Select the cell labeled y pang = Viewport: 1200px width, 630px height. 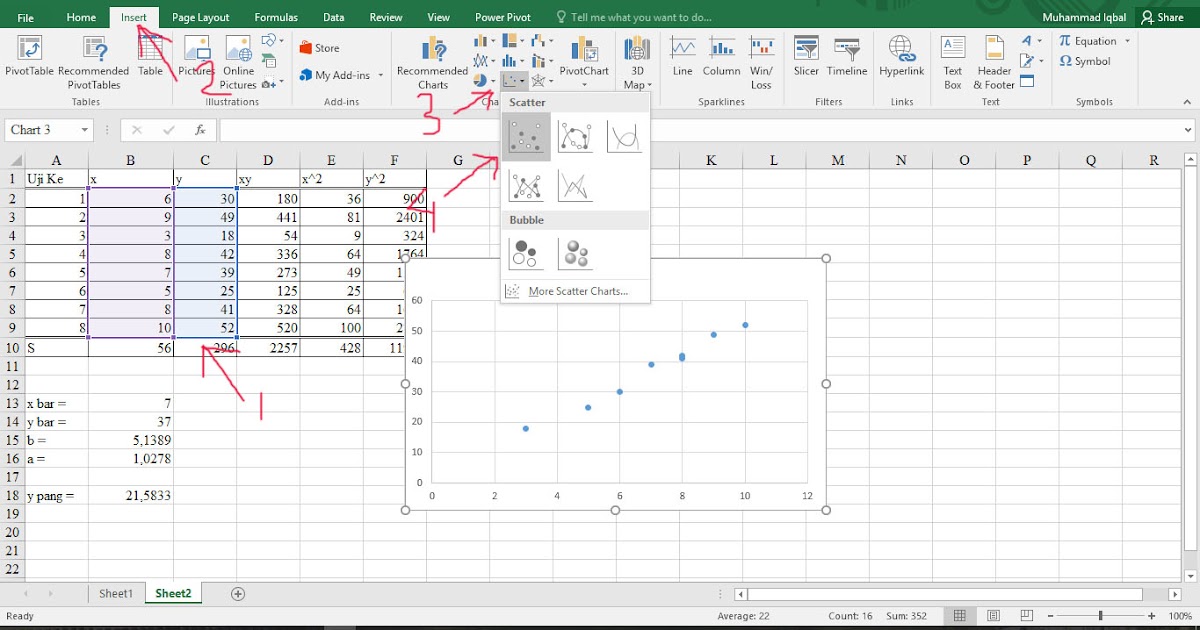point(56,495)
